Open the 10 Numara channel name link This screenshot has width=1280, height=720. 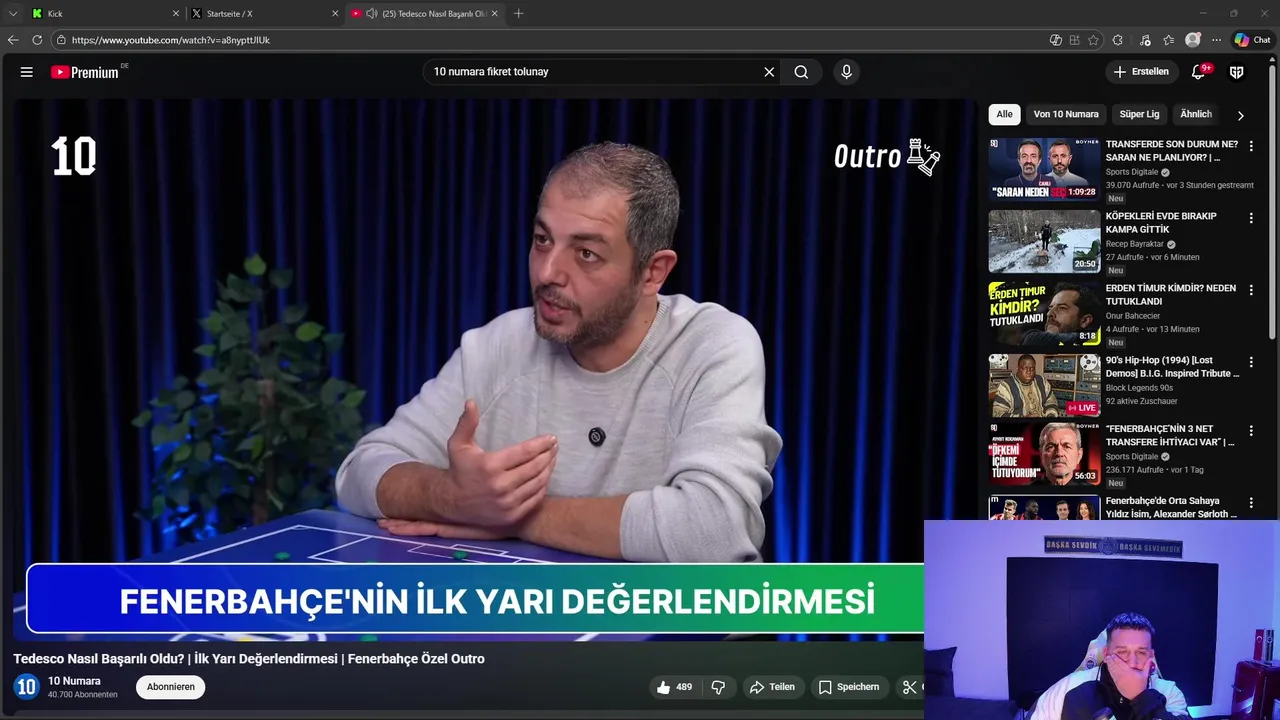(x=74, y=681)
